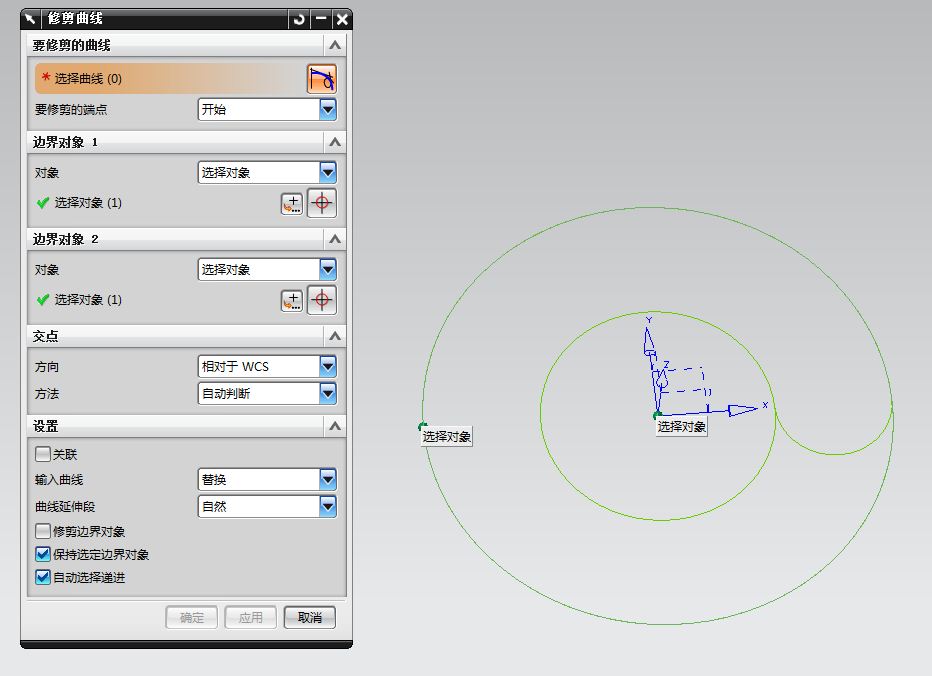Collapse the 交点 section
The image size is (932, 676).
tap(335, 336)
